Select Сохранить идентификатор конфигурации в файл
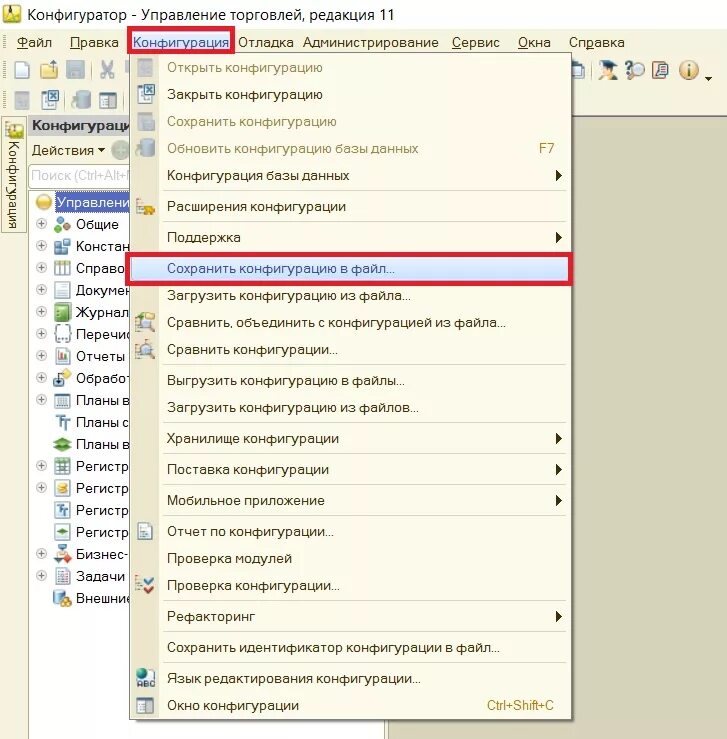Viewport: 727px width, 739px height. pos(350,648)
